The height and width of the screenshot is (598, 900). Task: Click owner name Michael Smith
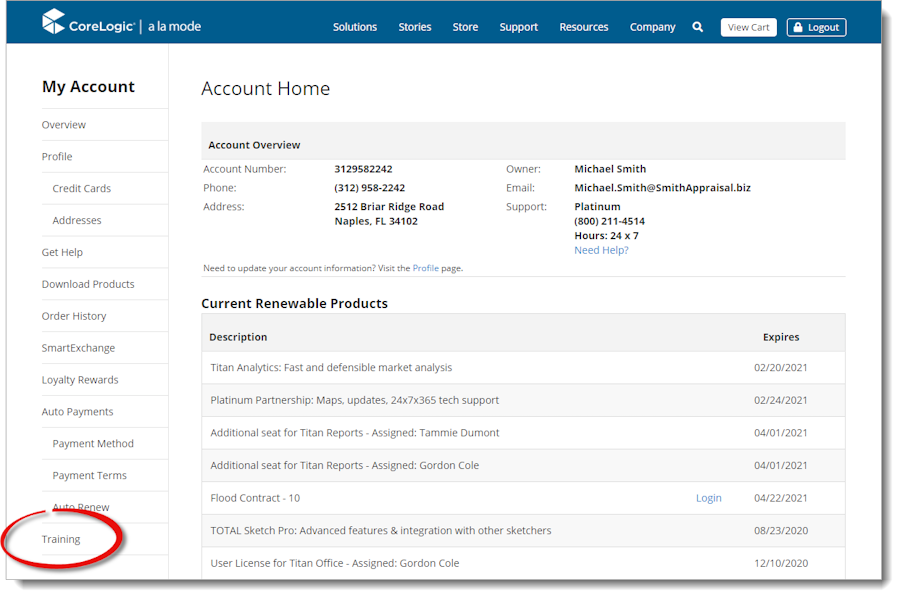coord(610,169)
